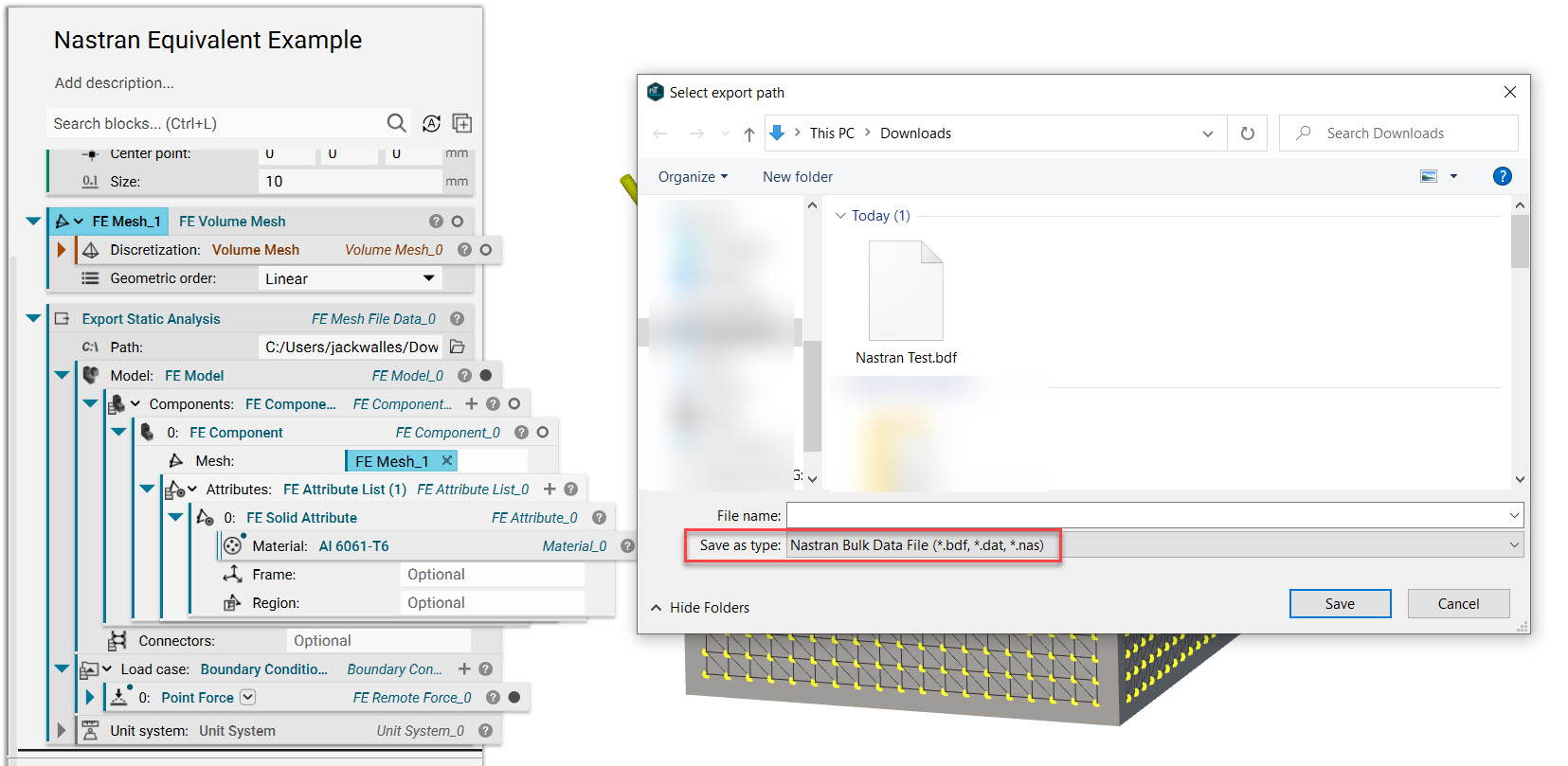Open help on FE Model row
Viewport: 1568px width, 766px height.
[464, 375]
